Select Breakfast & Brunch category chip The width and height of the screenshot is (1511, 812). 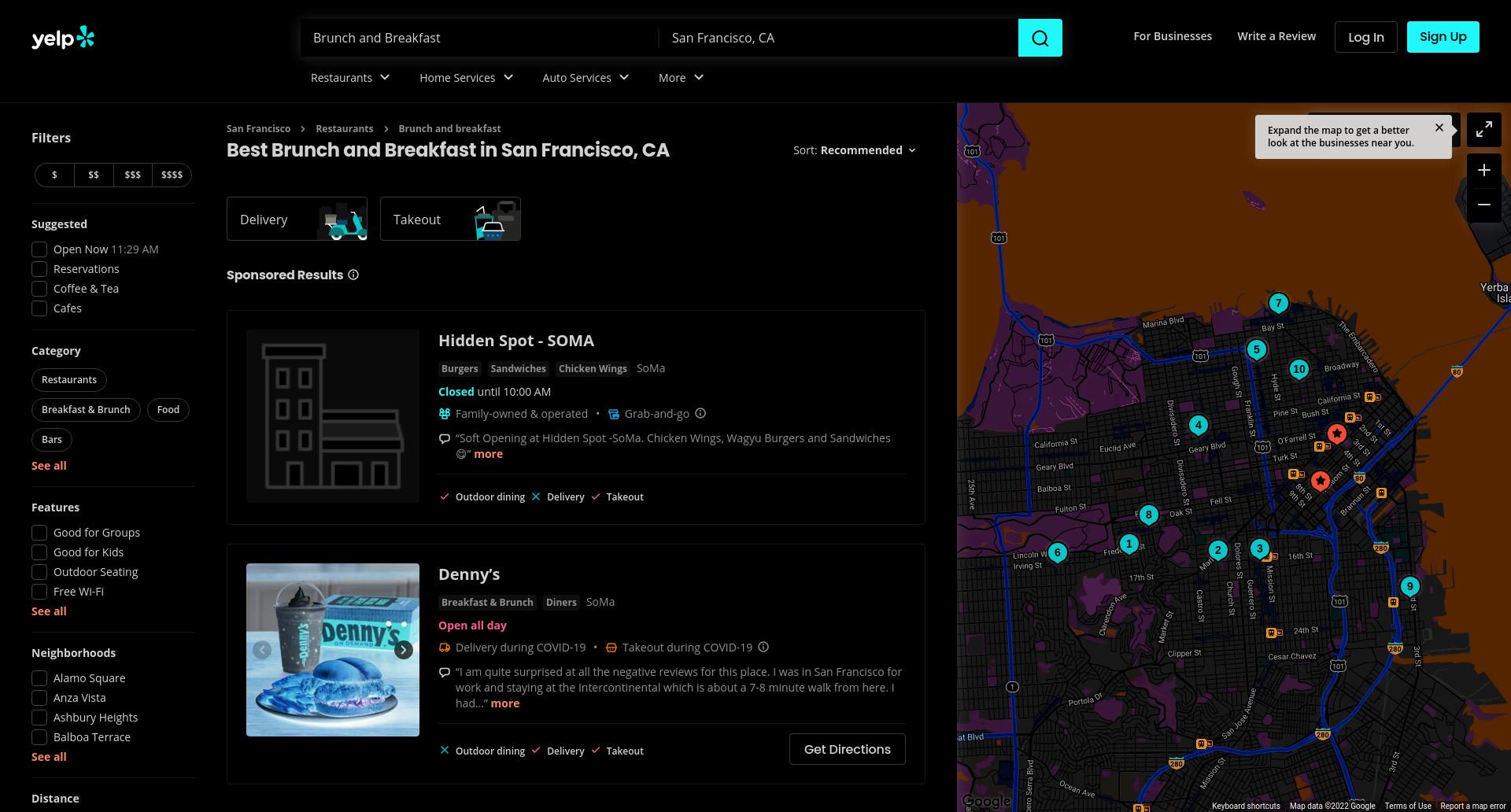coord(86,410)
